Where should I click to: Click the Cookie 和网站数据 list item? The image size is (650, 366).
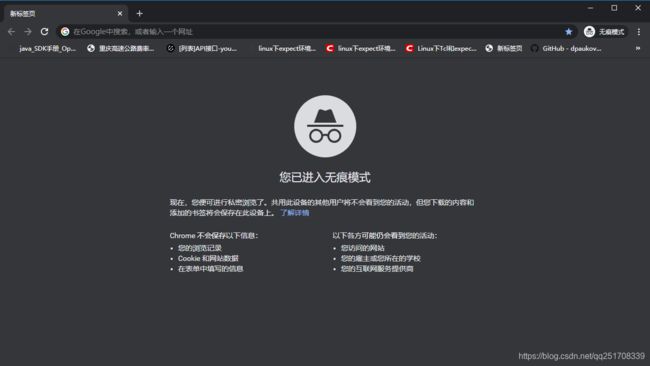[208, 258]
